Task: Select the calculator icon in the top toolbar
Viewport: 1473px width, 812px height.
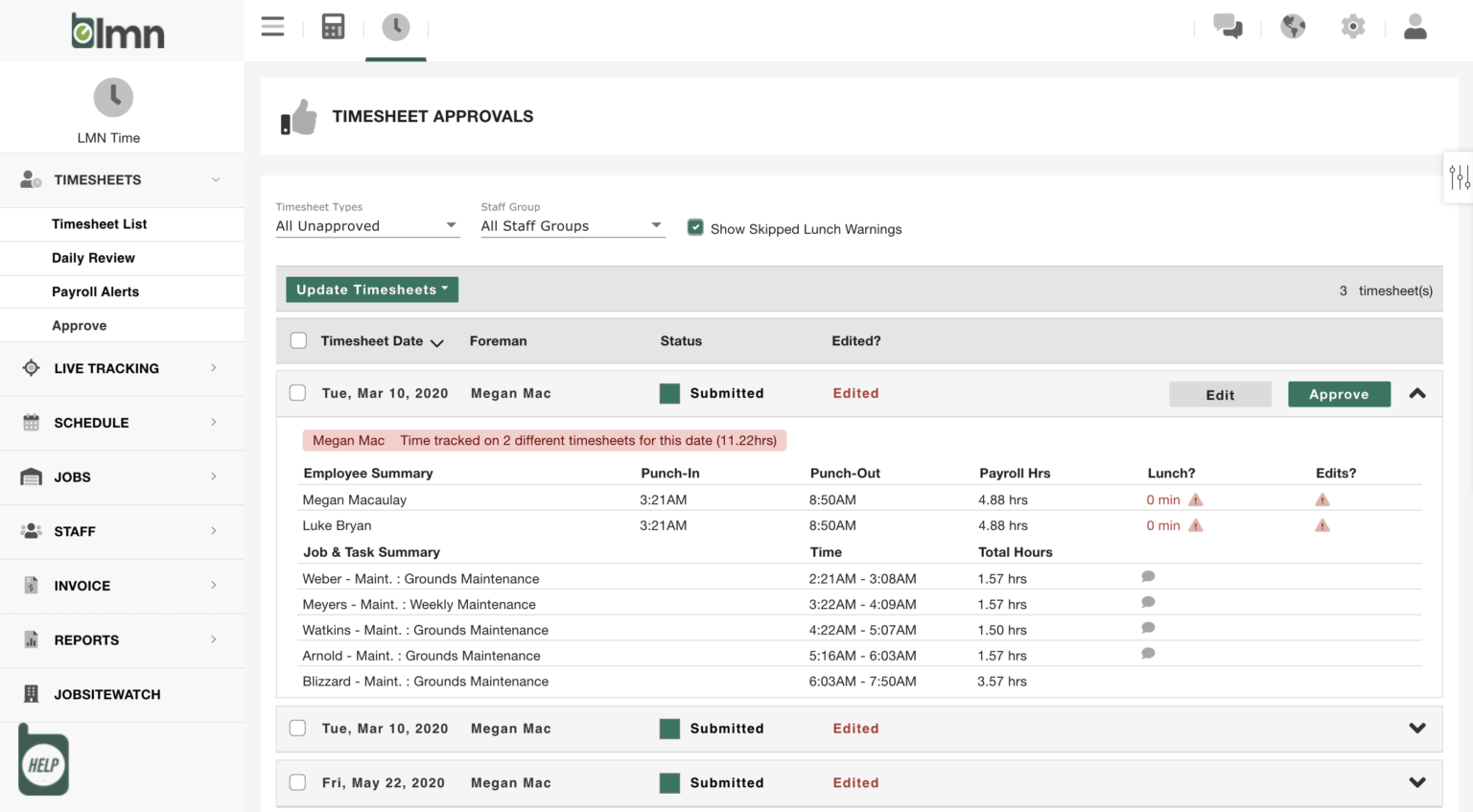Action: tap(333, 26)
